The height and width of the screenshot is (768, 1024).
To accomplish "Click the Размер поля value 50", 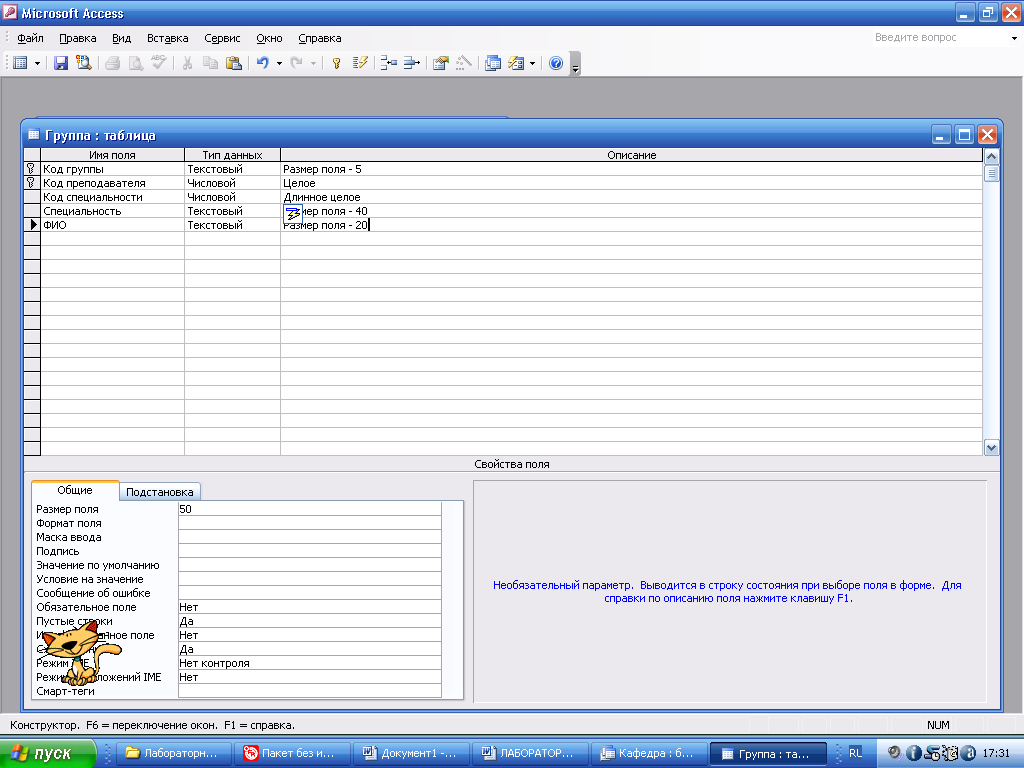I will pos(310,509).
